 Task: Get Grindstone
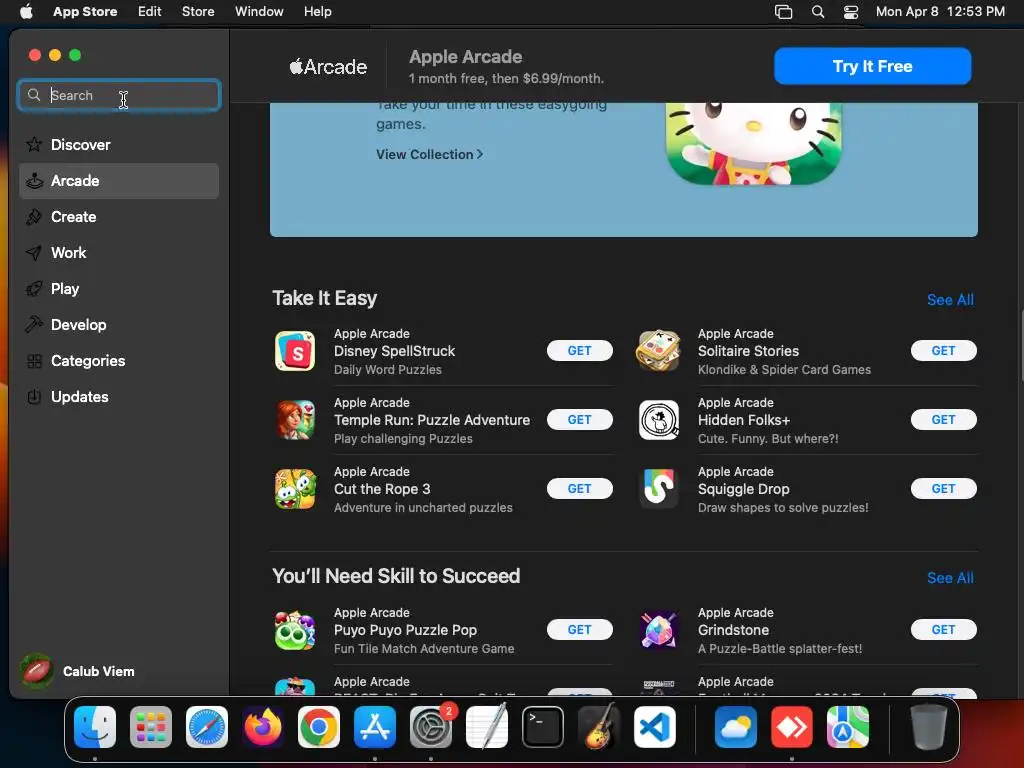(x=943, y=630)
